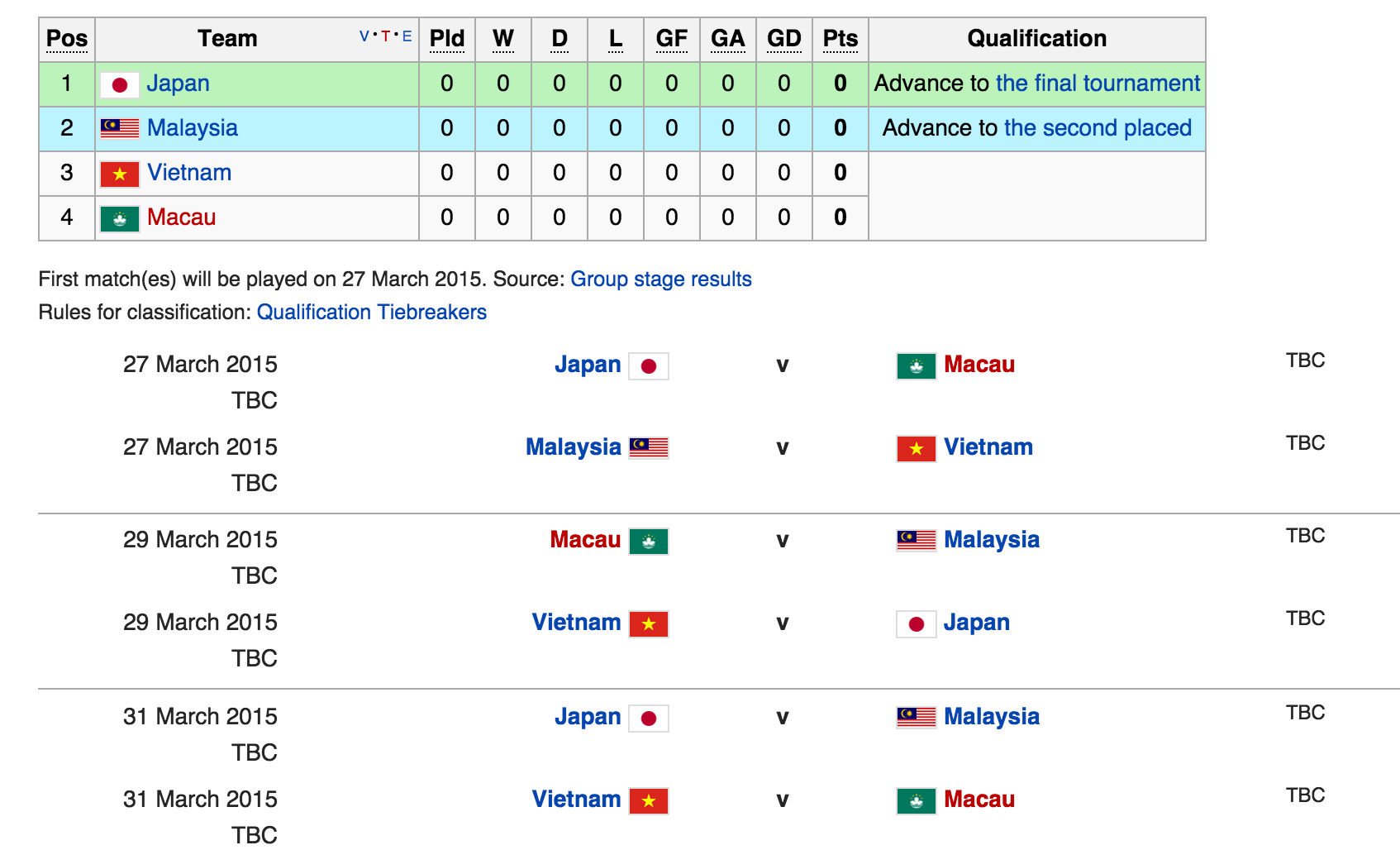
Task: Open the 'T' talk link in the table header
Action: coord(385,36)
